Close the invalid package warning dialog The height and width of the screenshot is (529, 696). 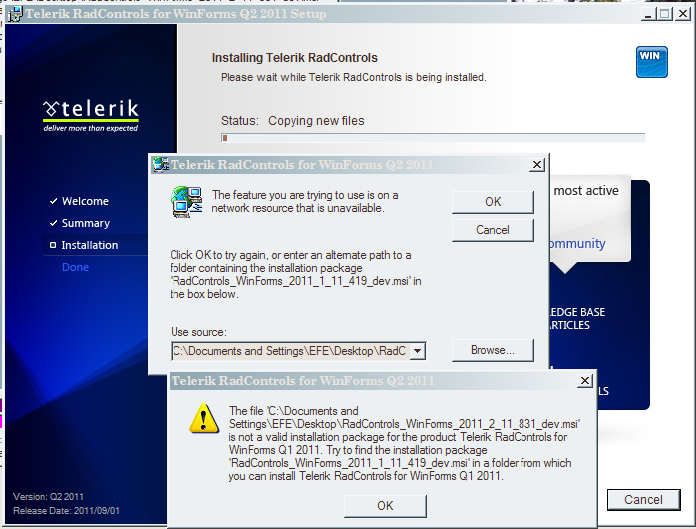coord(585,380)
